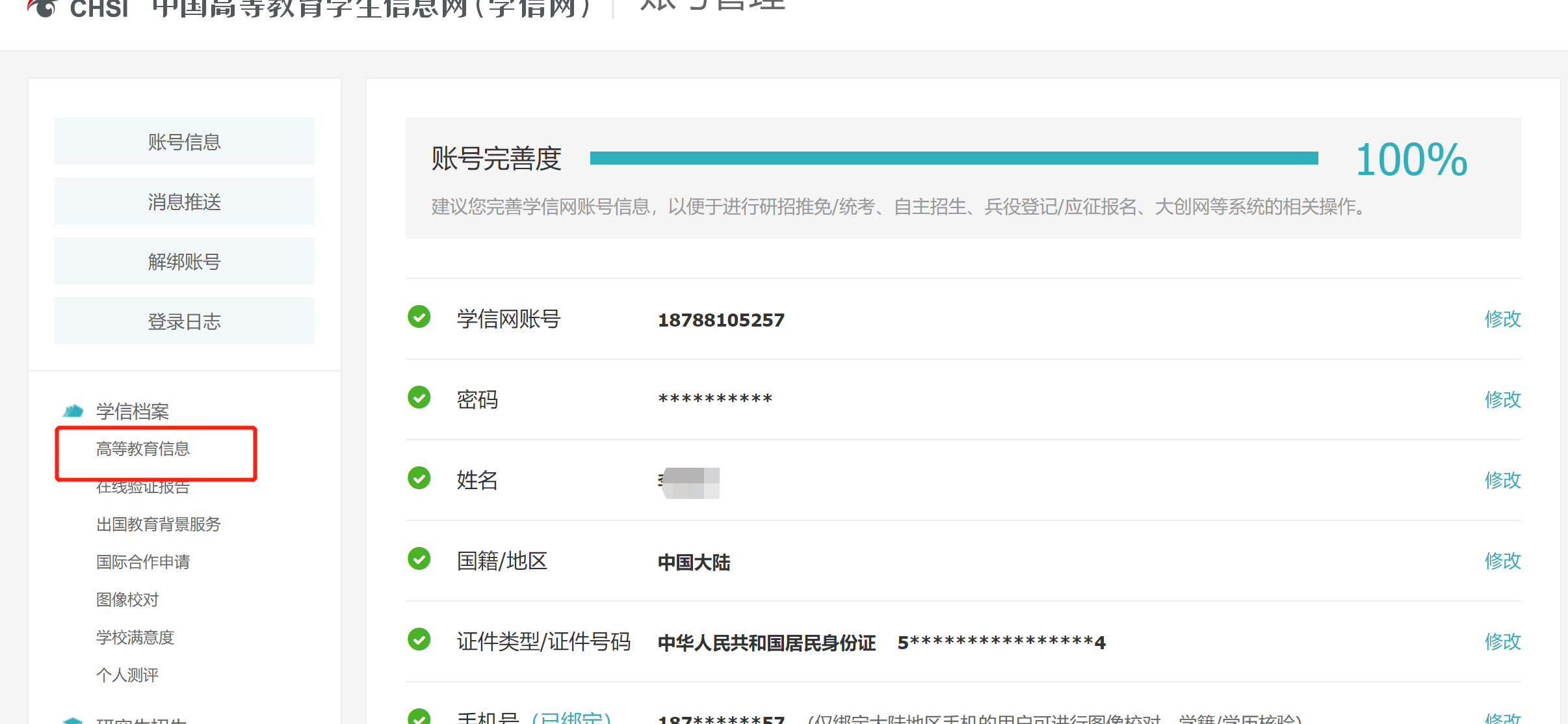Click 修改 for 学信网账号

pyautogui.click(x=1502, y=319)
